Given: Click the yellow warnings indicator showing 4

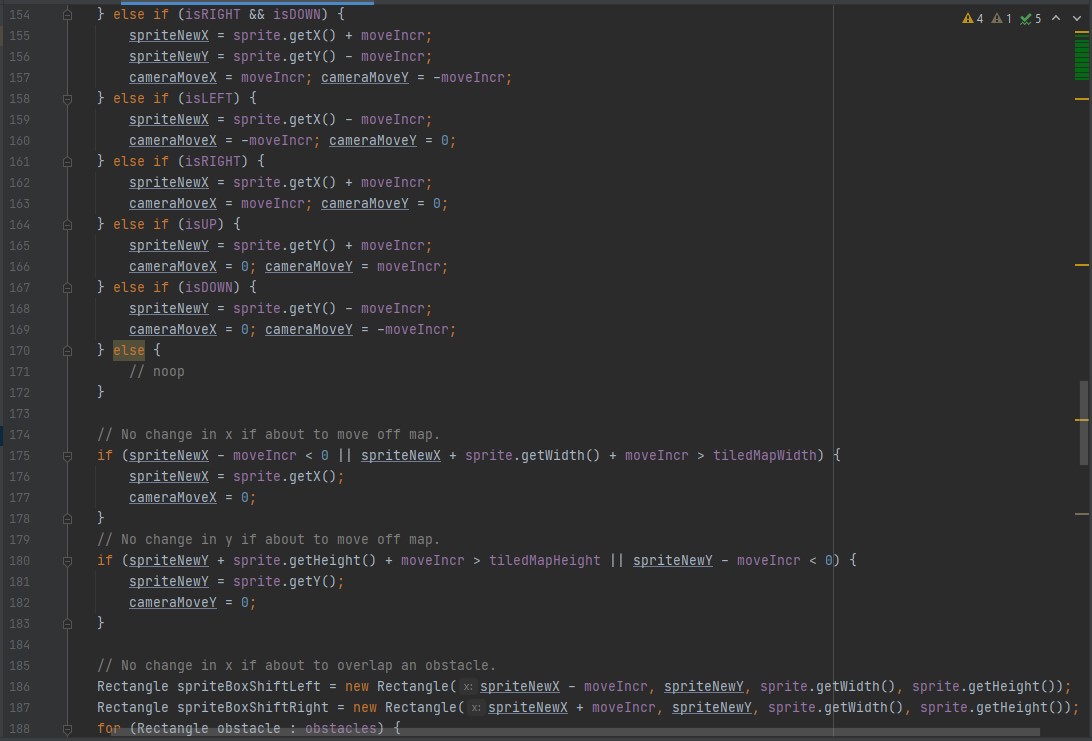Looking at the screenshot, I should (966, 17).
